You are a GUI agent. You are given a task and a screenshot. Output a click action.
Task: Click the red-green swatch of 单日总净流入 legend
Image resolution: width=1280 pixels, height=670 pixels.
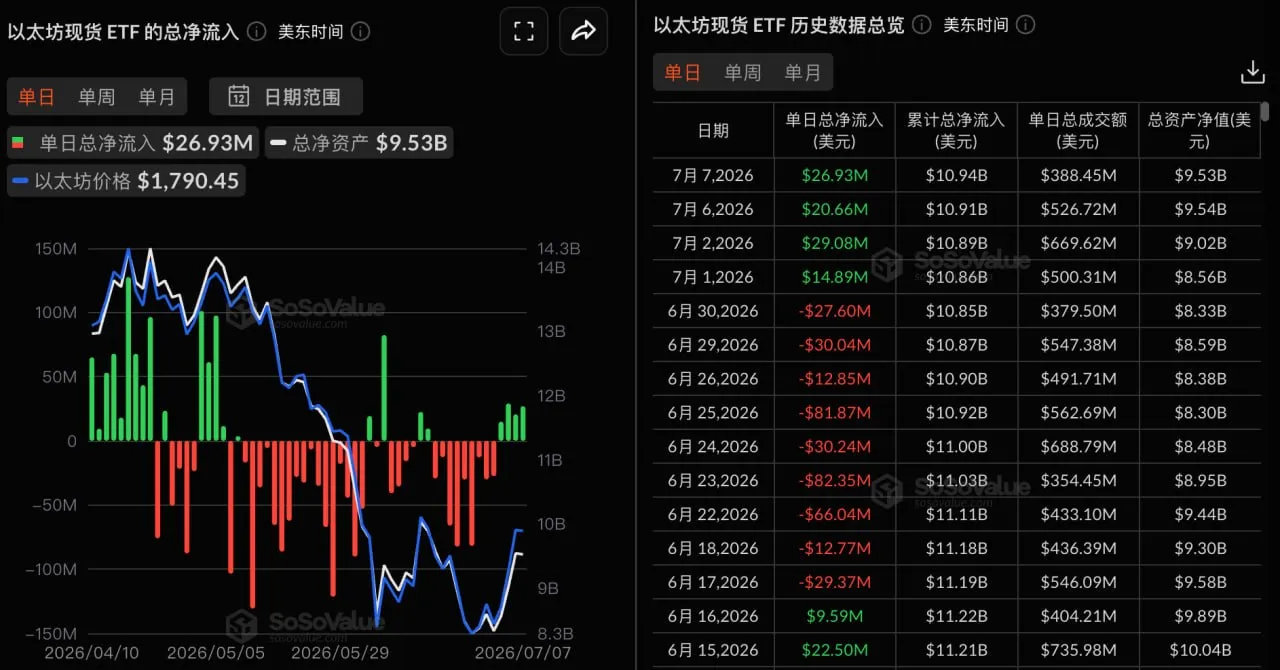[17, 143]
